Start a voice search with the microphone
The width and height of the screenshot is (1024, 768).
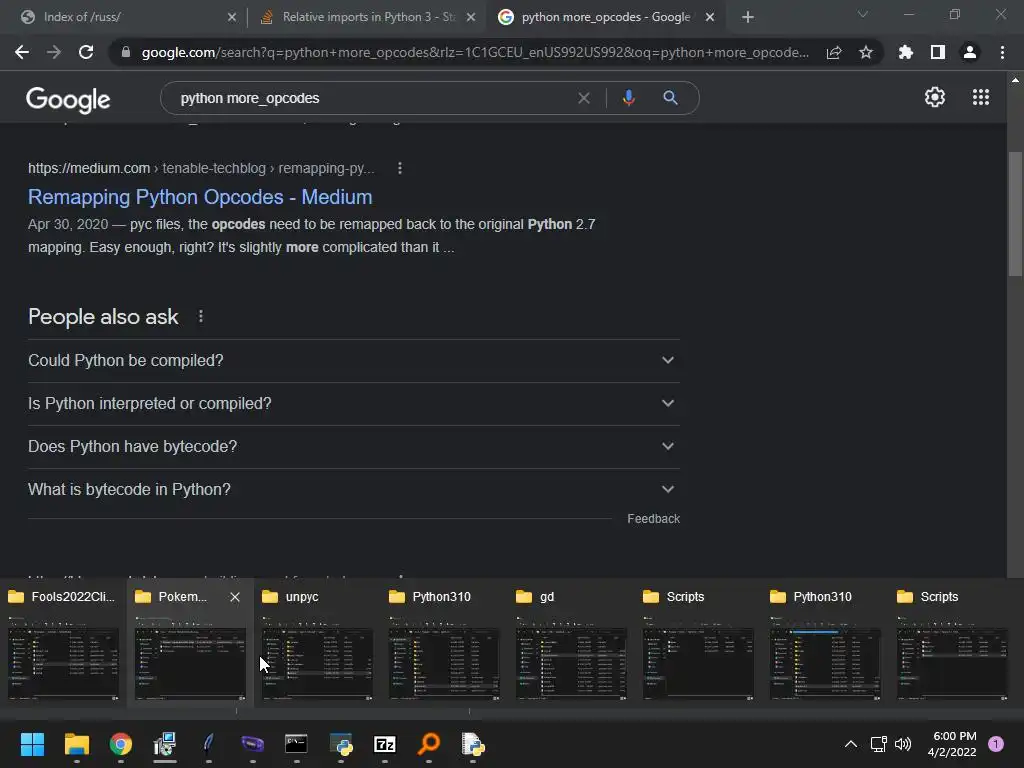tap(628, 98)
